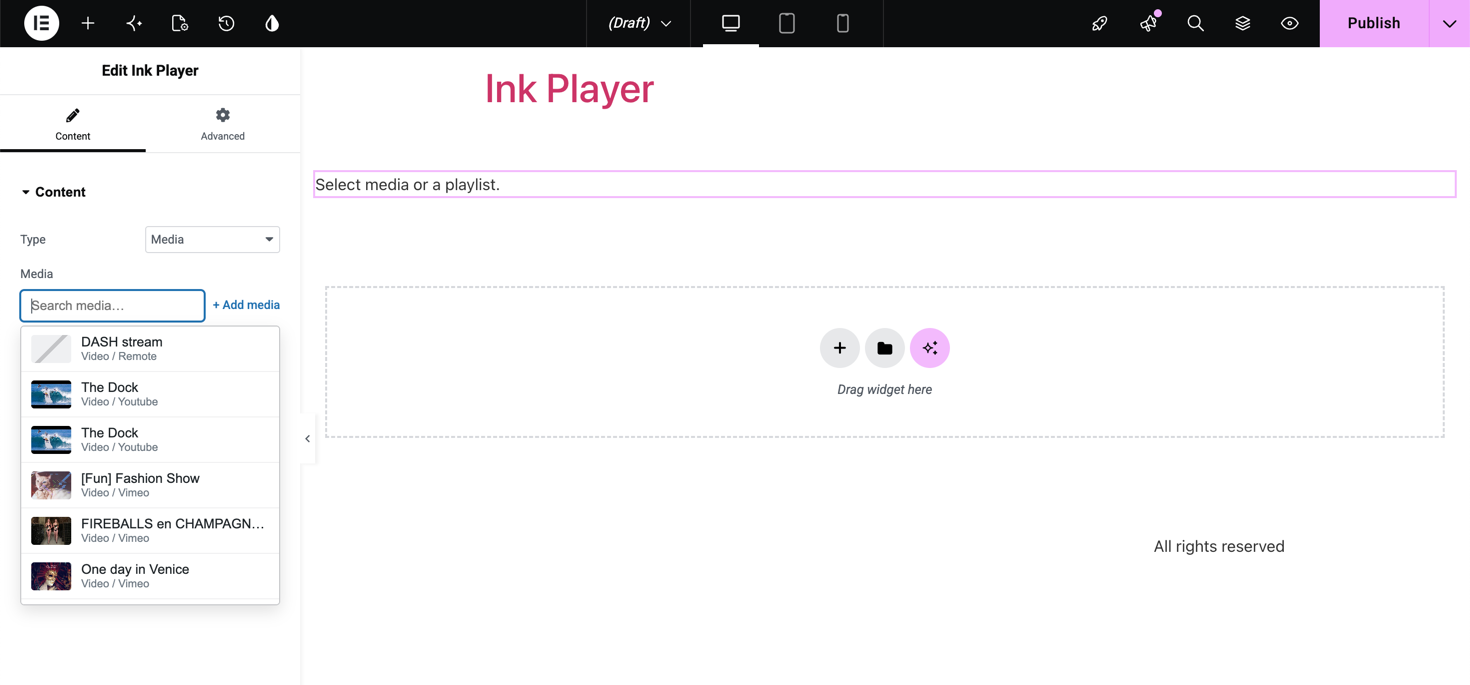Add new section with the plus button
The image size is (1470, 685).
pyautogui.click(x=840, y=348)
